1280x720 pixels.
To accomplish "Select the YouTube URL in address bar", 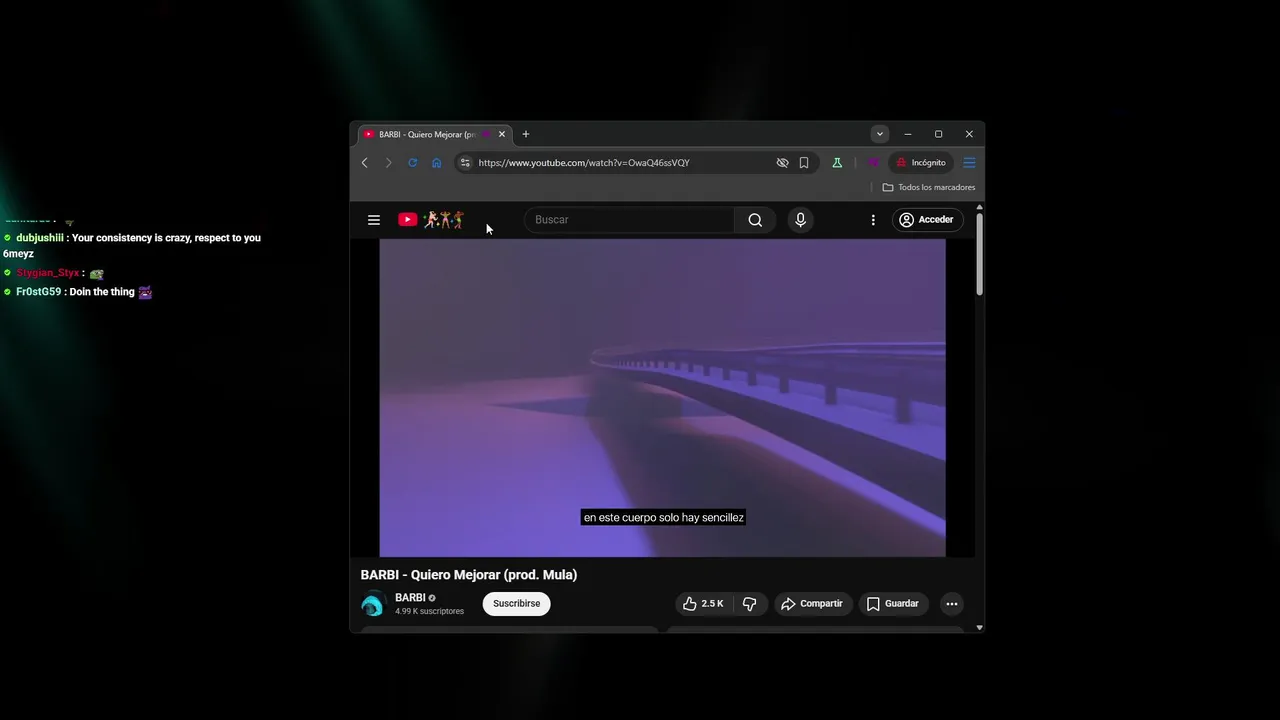I will coord(584,163).
